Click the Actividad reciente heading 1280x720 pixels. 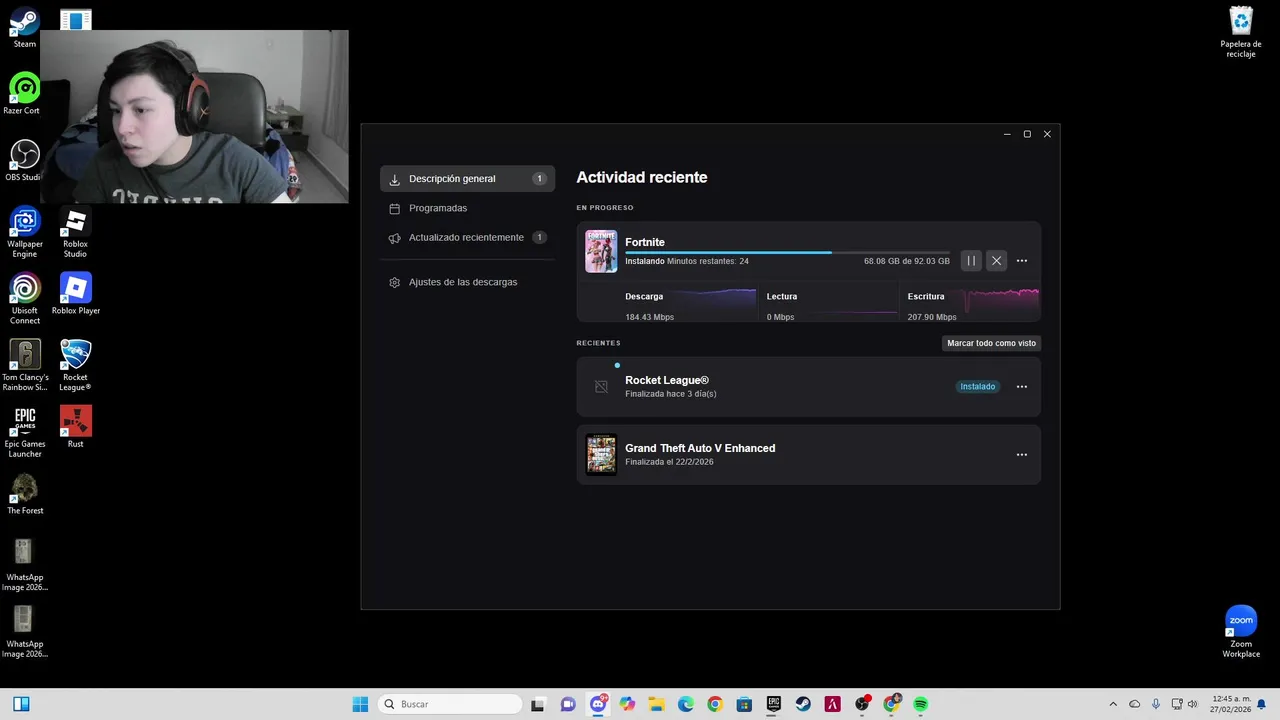[642, 177]
